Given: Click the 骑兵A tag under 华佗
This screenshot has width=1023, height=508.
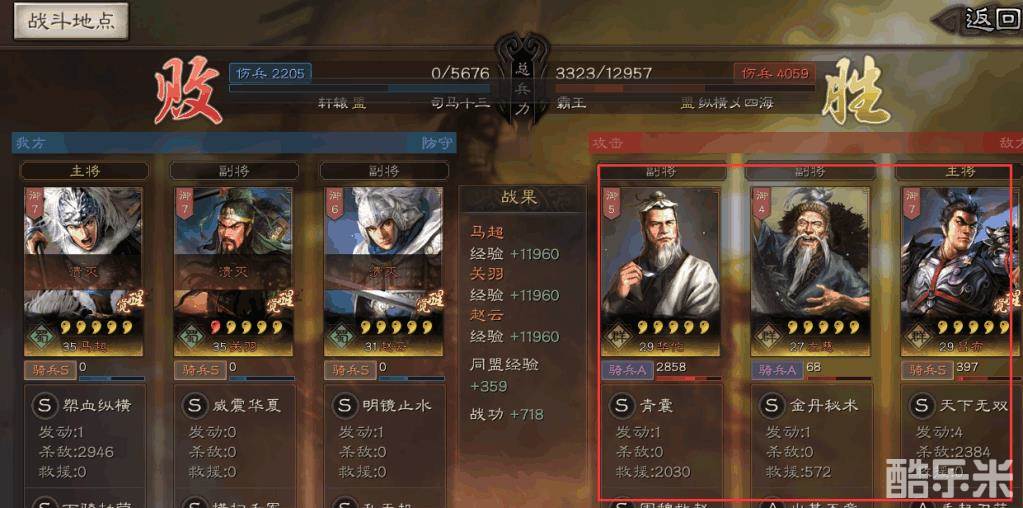Looking at the screenshot, I should coord(627,370).
